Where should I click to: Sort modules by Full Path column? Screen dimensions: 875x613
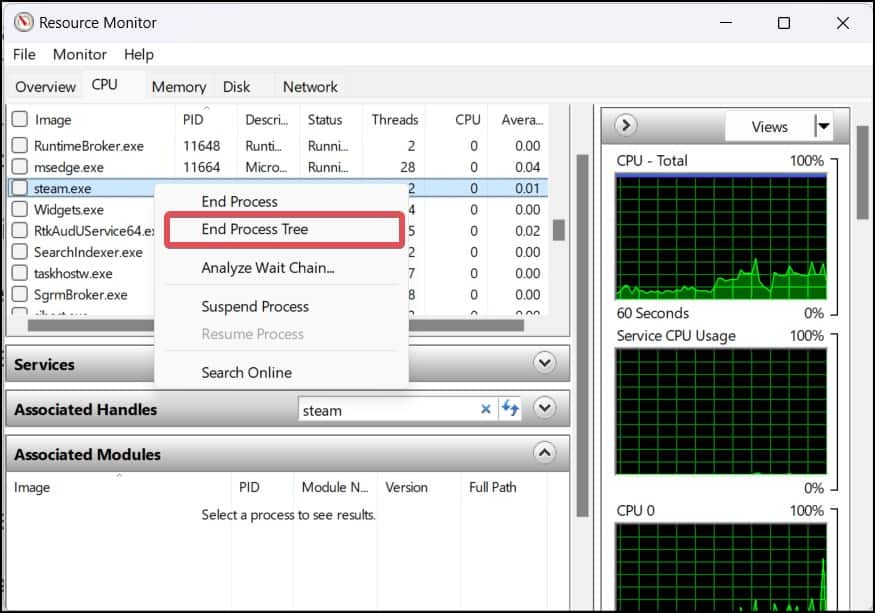(493, 487)
